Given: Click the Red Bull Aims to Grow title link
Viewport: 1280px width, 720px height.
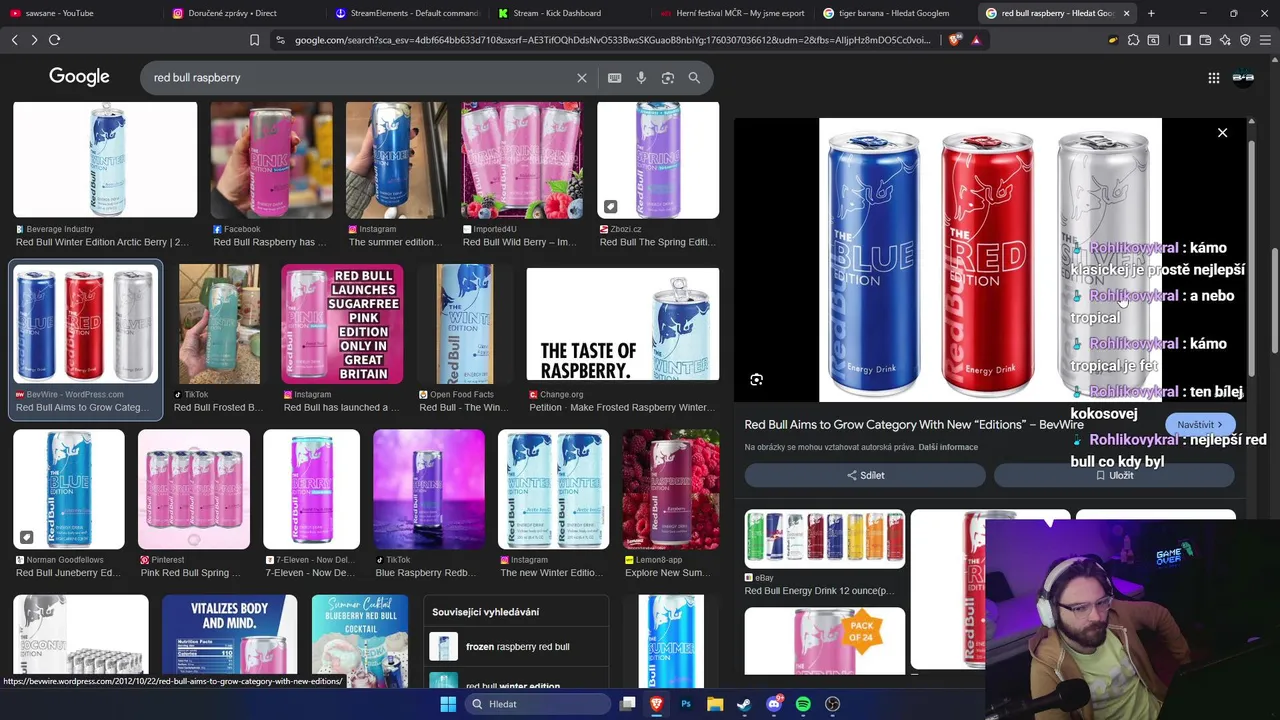Looking at the screenshot, I should coord(914,425).
